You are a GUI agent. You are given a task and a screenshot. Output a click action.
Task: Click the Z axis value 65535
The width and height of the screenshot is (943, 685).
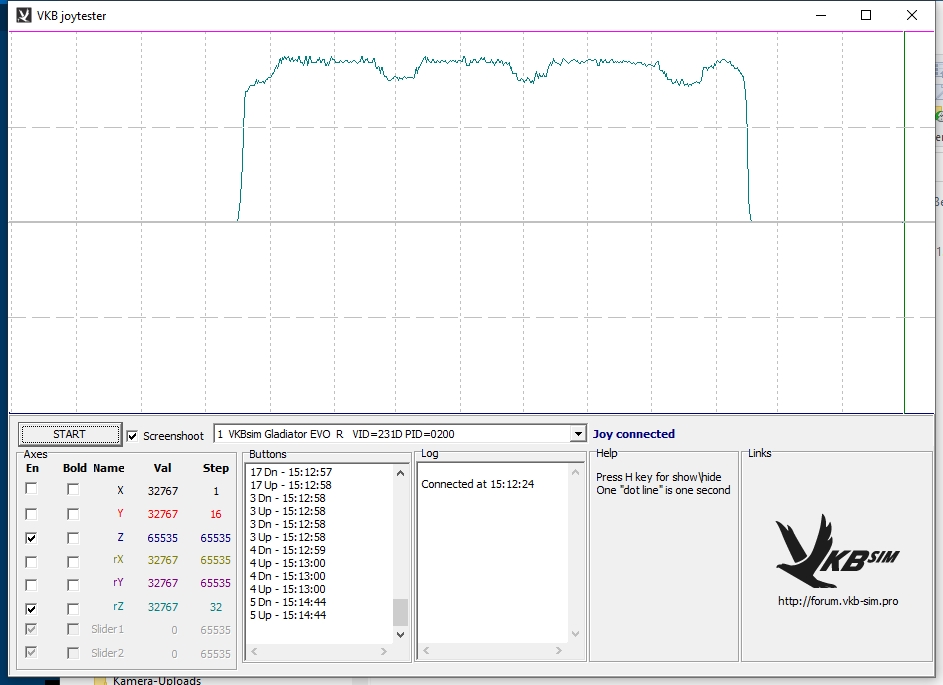pos(163,538)
